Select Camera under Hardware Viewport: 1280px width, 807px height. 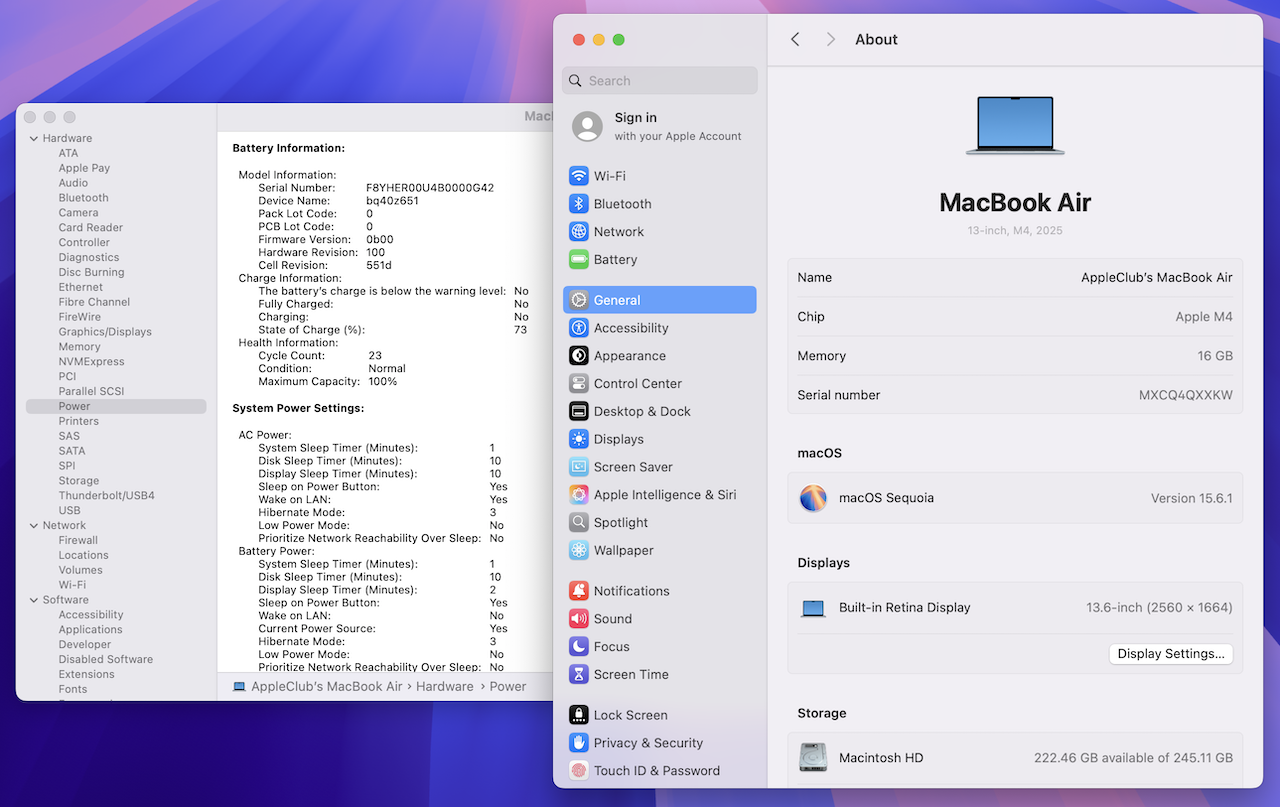click(78, 213)
